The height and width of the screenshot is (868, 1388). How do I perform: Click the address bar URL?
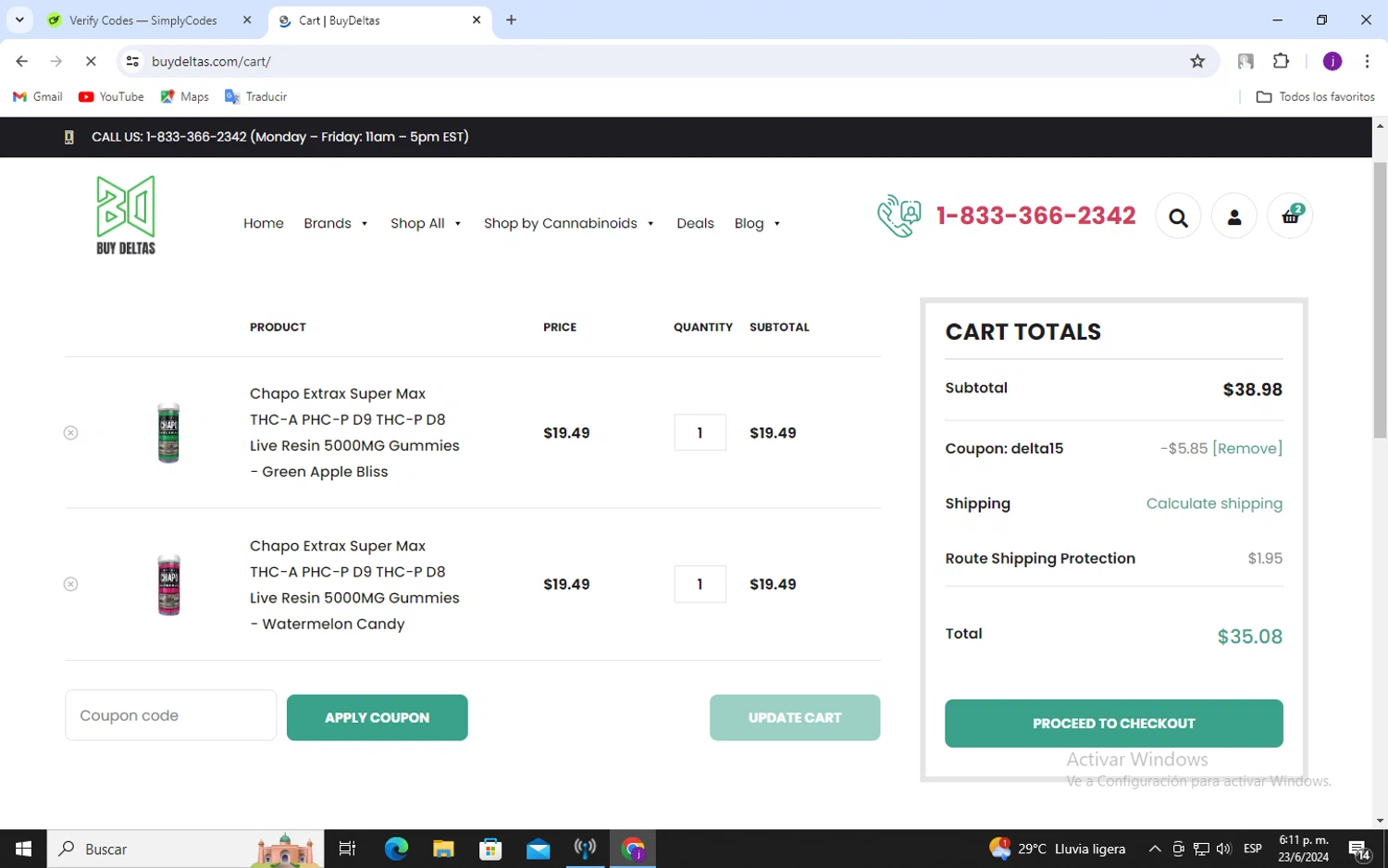pos(211,61)
